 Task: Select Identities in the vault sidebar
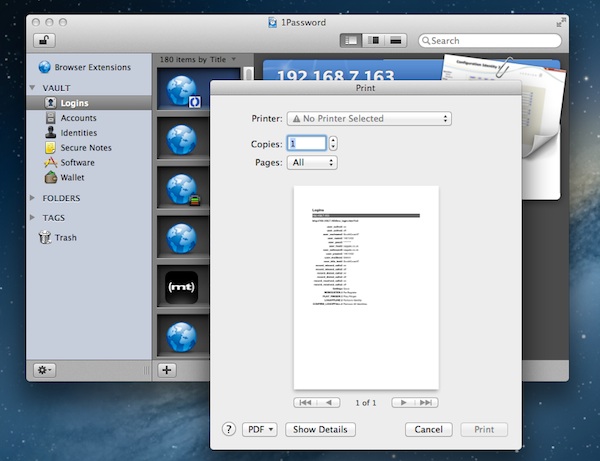pos(71,133)
